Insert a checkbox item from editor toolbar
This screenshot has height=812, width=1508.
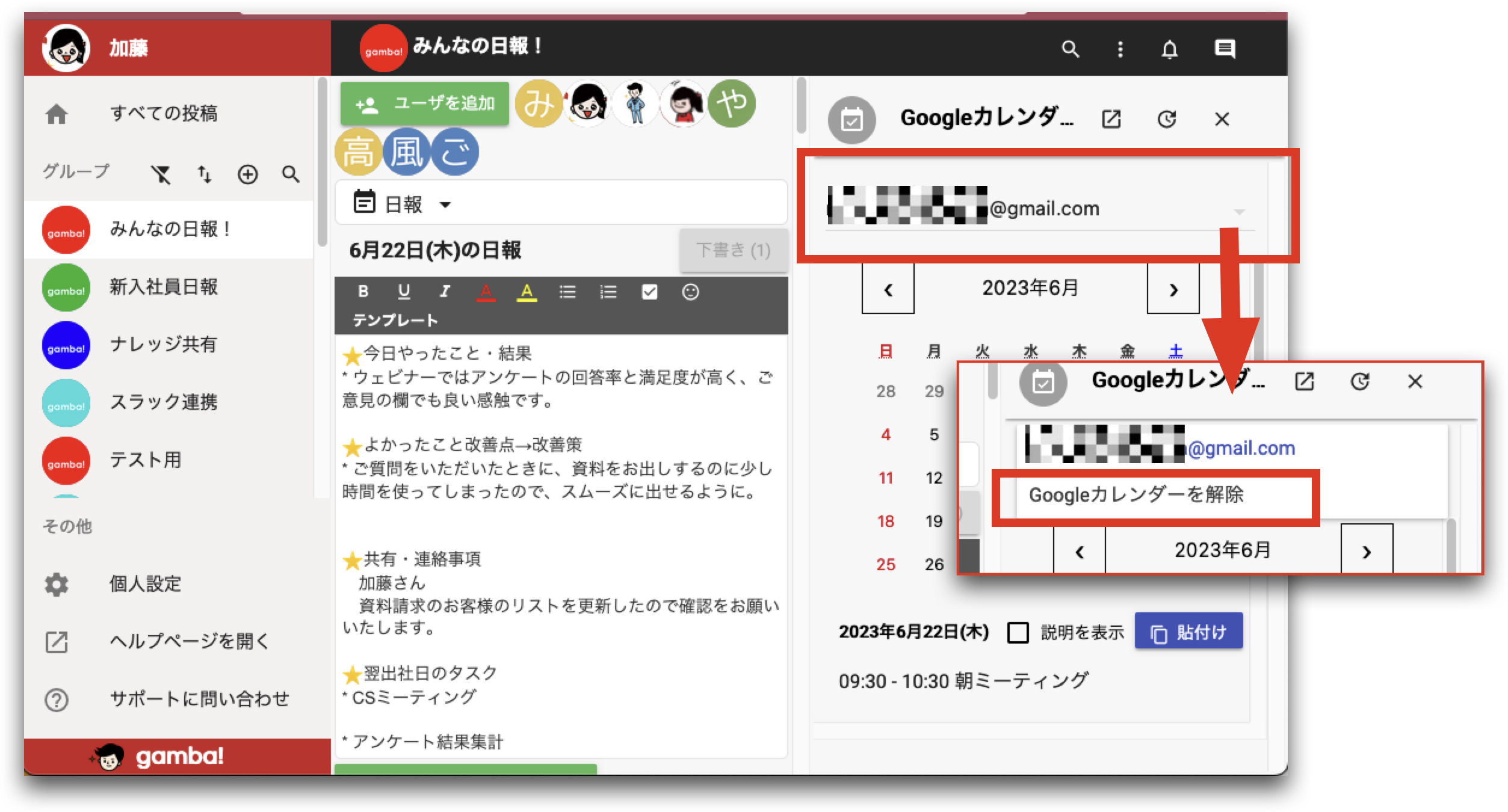click(649, 292)
